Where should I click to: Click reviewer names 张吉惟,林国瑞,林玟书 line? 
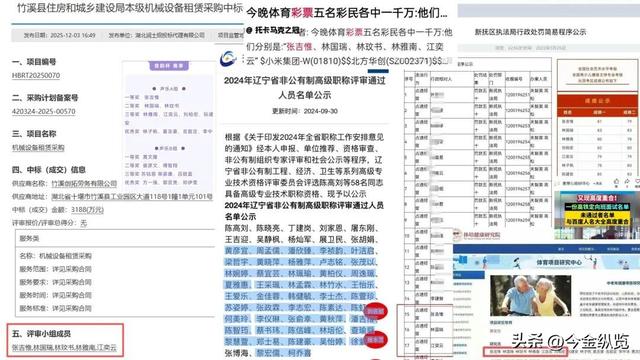(64, 348)
